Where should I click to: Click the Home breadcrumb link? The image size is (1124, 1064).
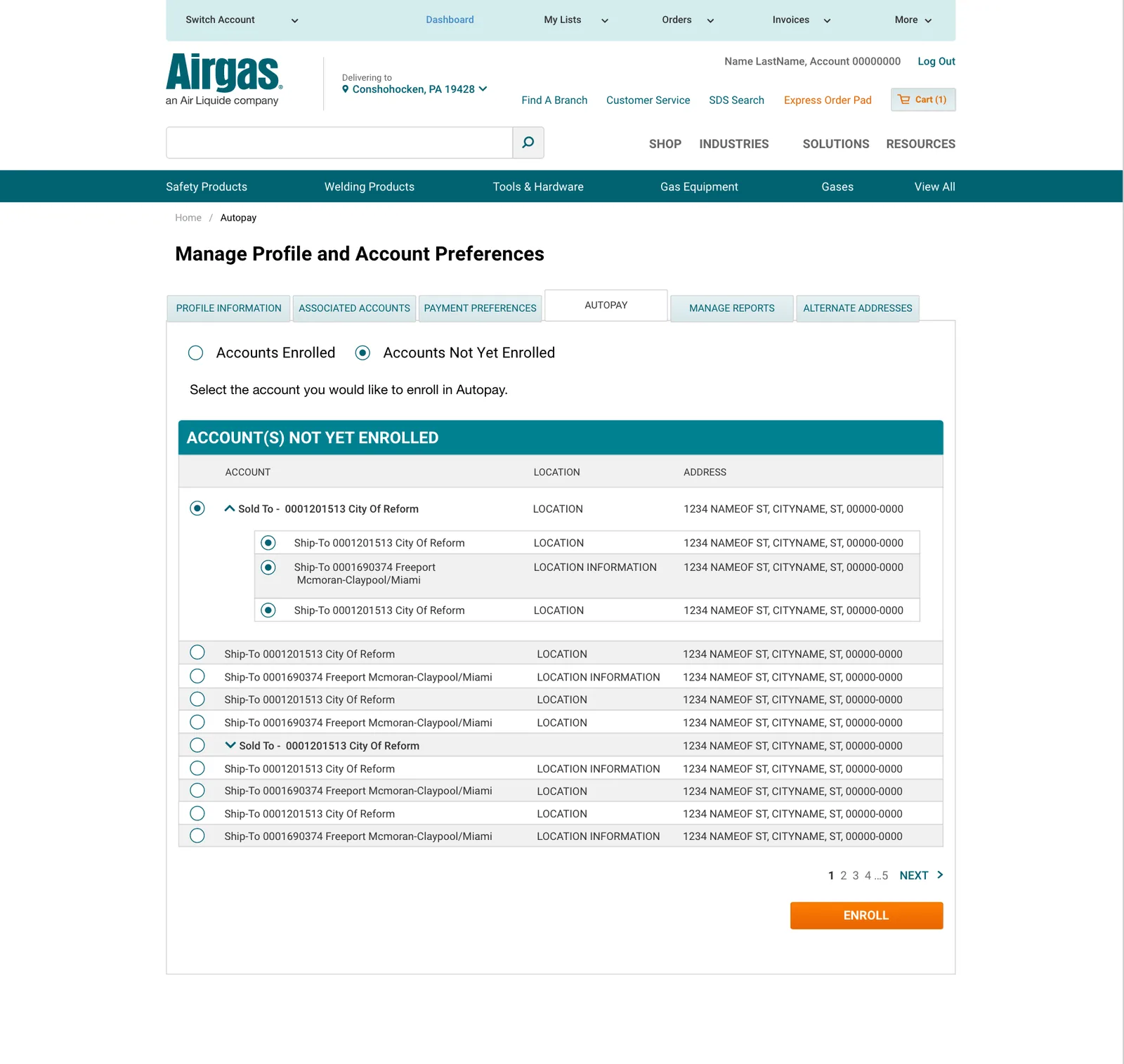coord(188,218)
